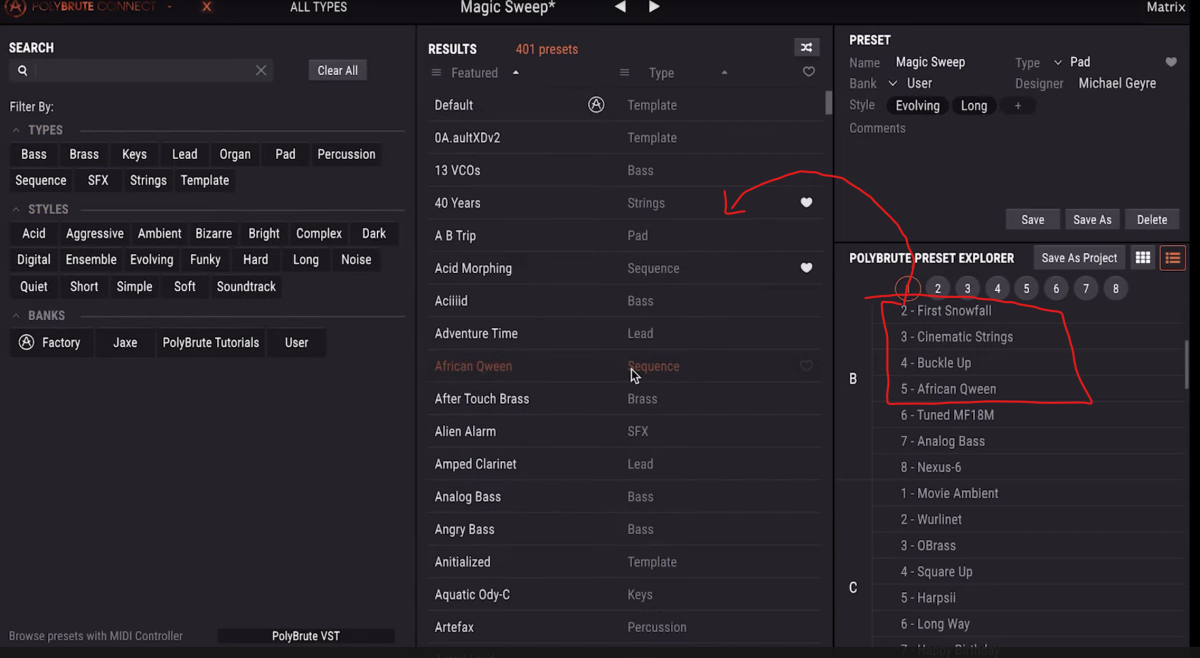
Task: Favorite the African Qween preset
Action: click(806, 366)
